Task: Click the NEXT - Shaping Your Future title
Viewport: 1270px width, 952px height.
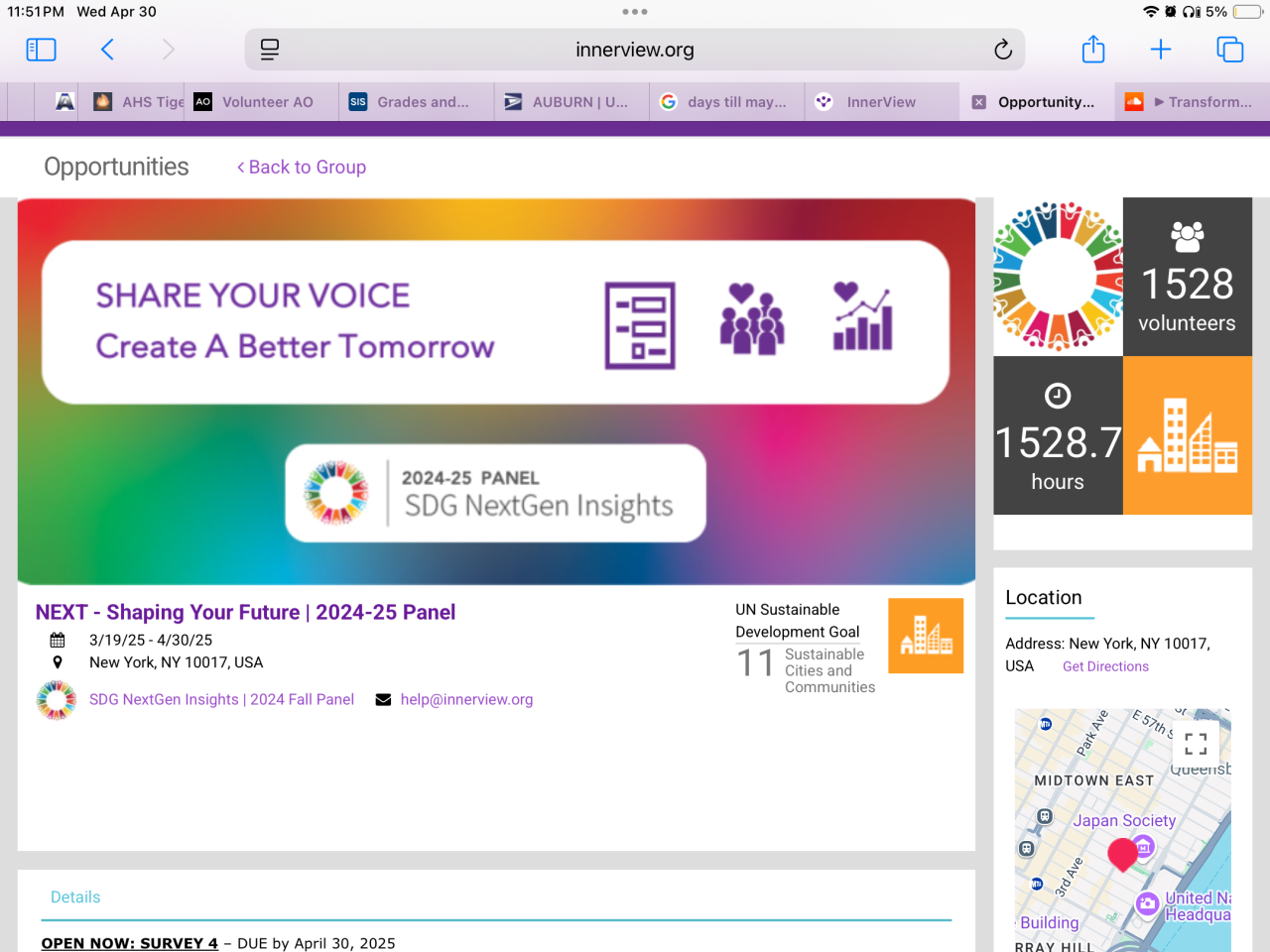Action: point(245,613)
